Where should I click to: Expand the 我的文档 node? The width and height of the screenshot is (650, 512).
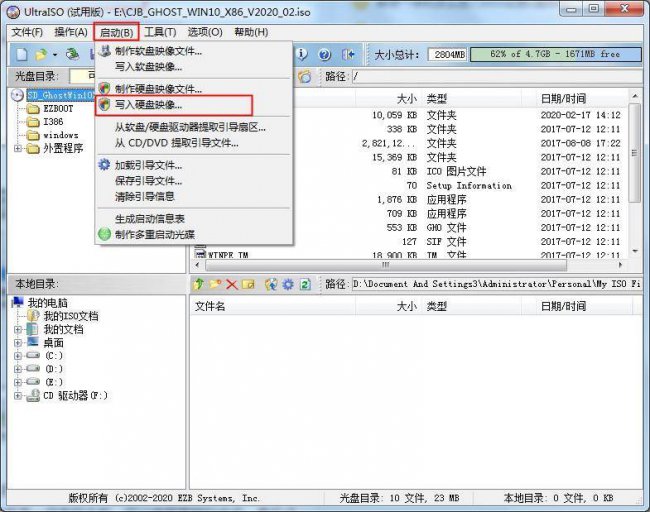click(17, 330)
